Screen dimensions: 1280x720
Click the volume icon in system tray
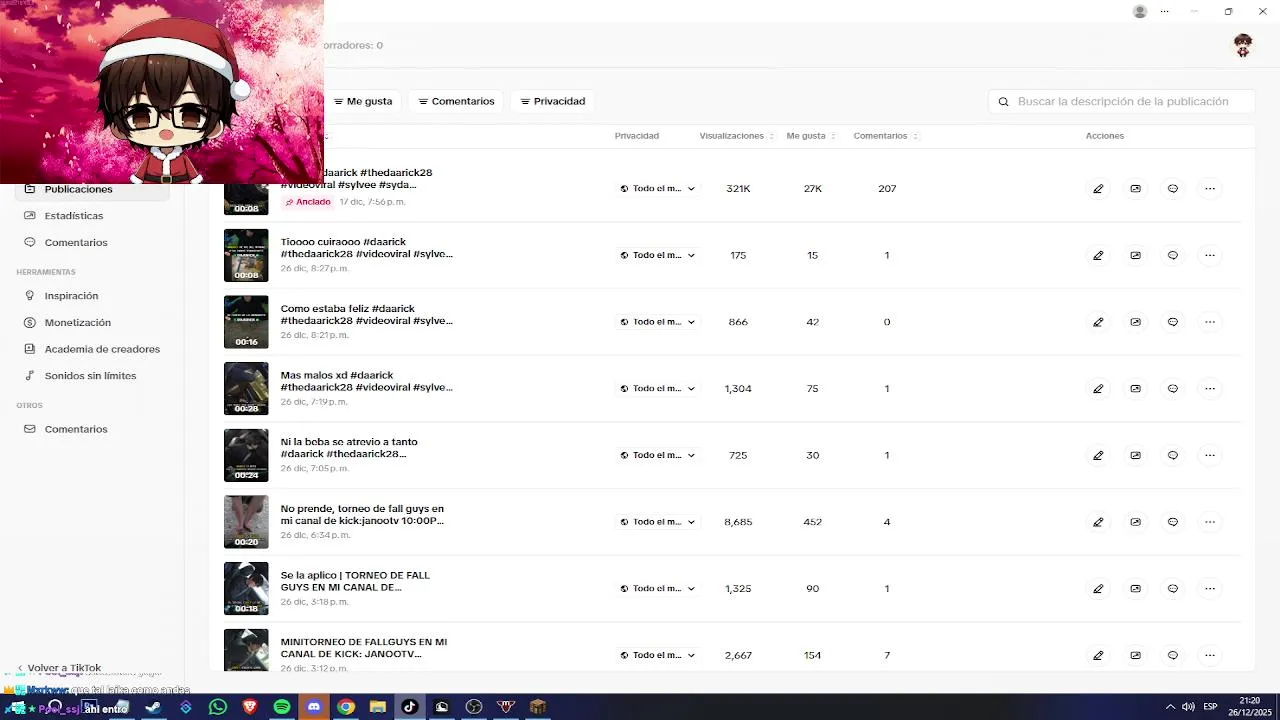(x=1188, y=707)
